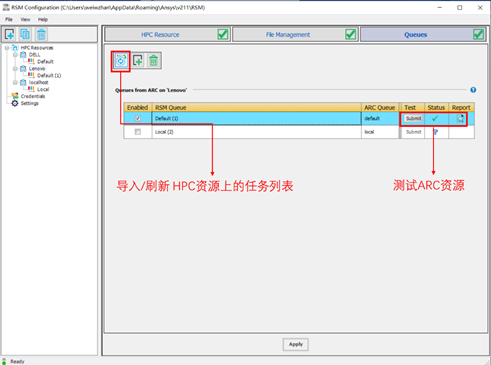Click the Import/Refresh HPC queues icon

click(x=121, y=61)
